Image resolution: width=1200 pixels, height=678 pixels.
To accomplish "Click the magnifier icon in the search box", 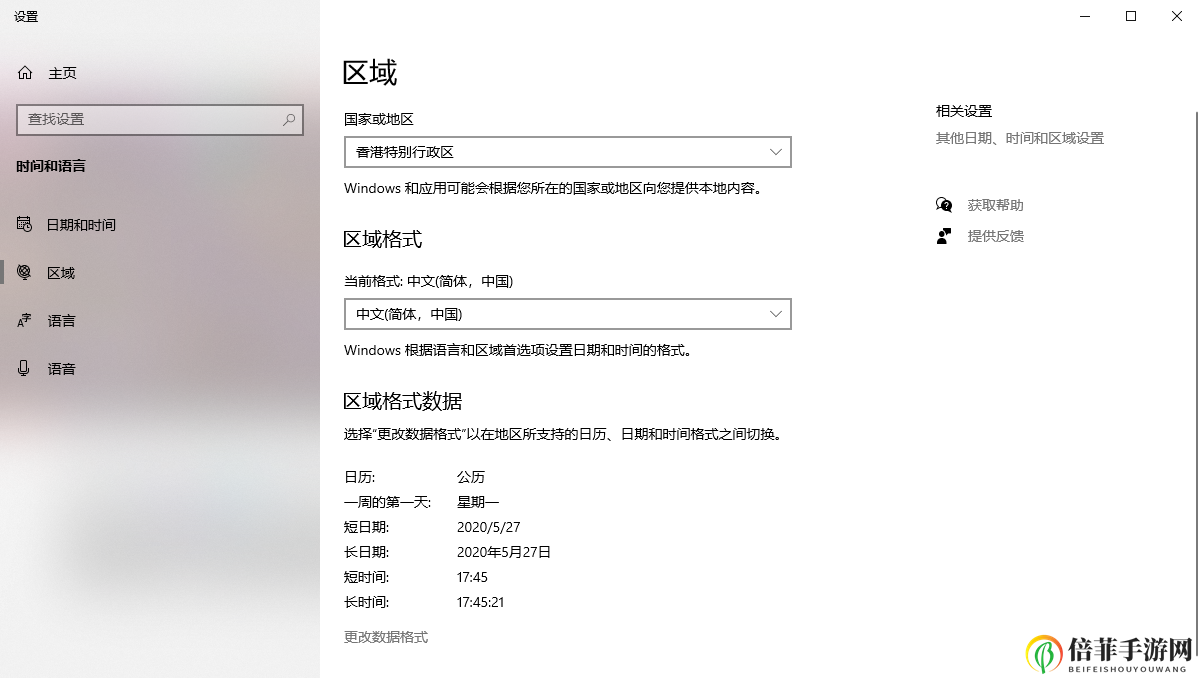I will (290, 119).
